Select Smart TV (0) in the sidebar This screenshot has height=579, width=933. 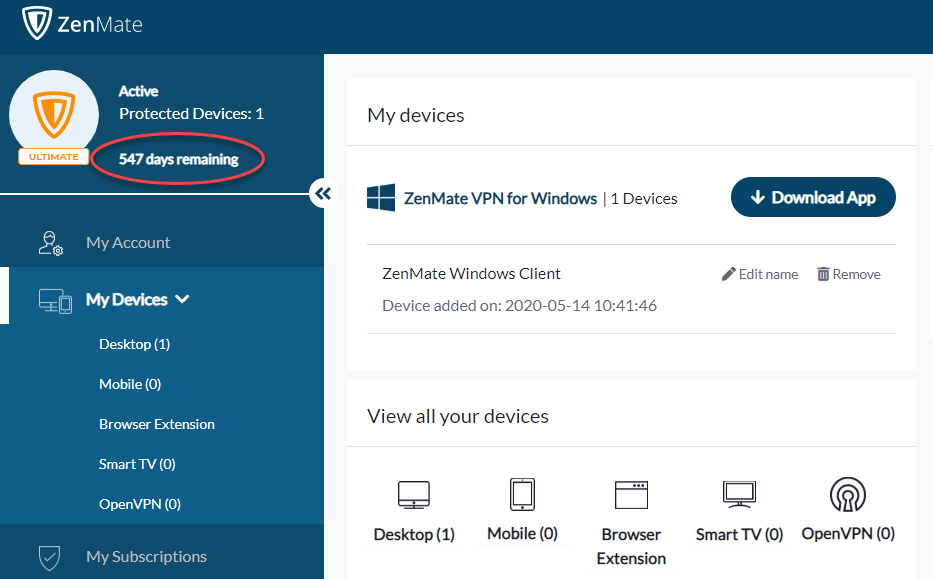coord(137,464)
